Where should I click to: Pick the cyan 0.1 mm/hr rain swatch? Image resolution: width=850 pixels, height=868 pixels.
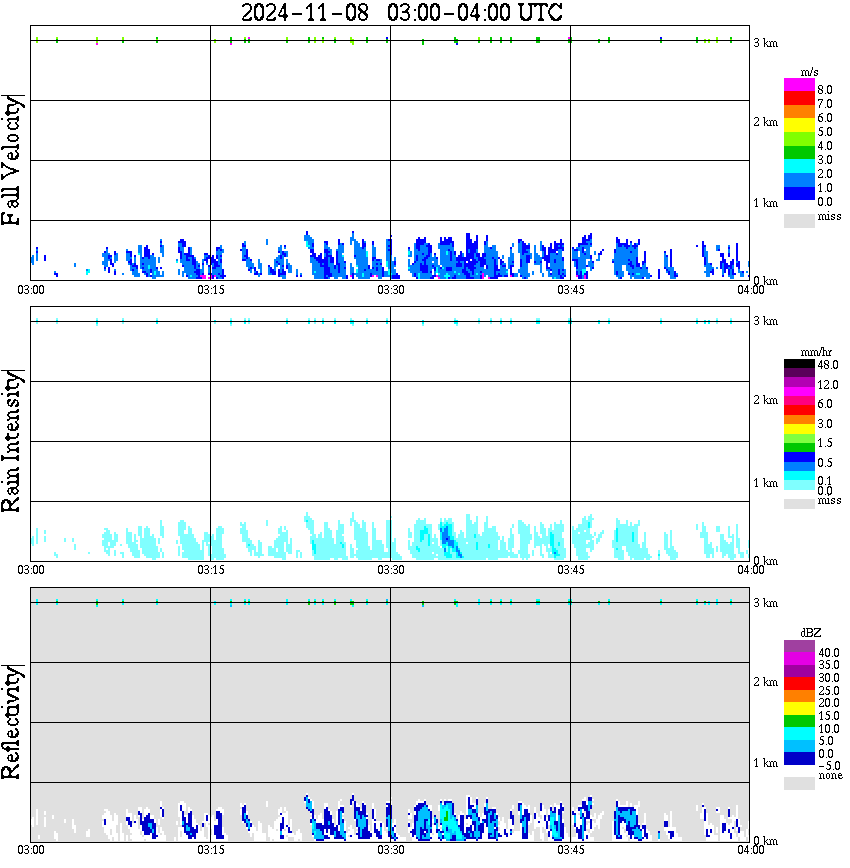pyautogui.click(x=799, y=476)
